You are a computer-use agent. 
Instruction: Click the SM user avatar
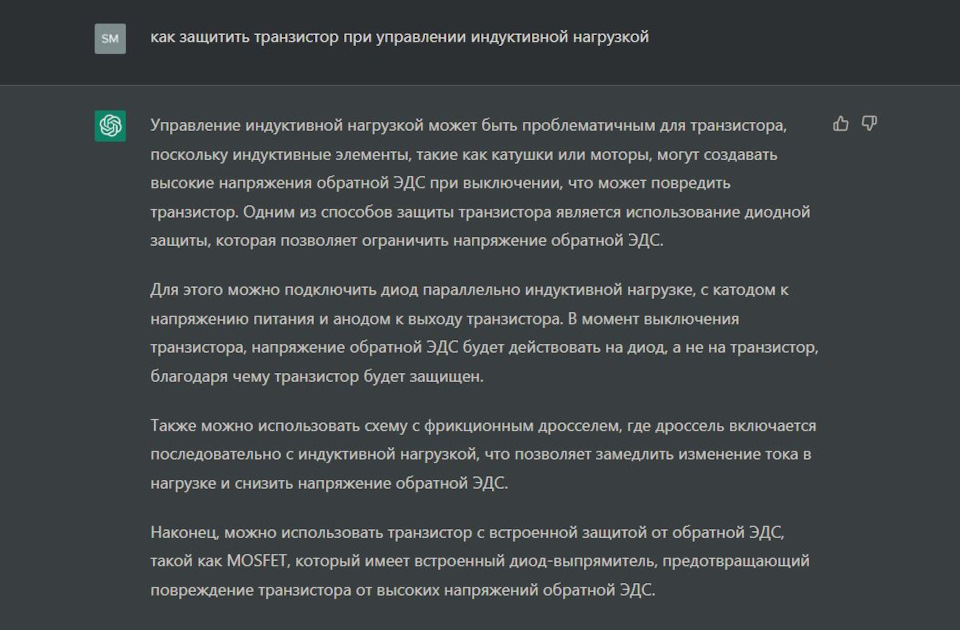pyautogui.click(x=110, y=38)
